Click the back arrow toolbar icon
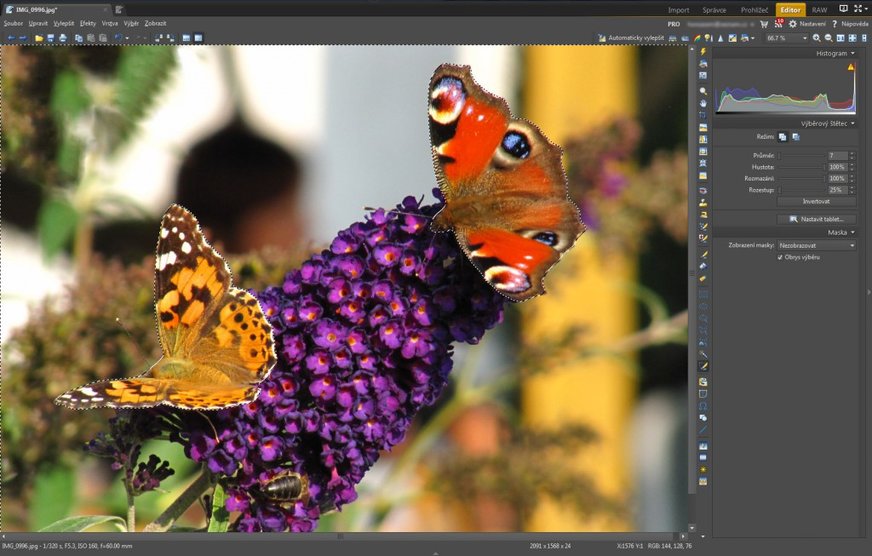Viewport: 872px width, 556px height. (10, 38)
